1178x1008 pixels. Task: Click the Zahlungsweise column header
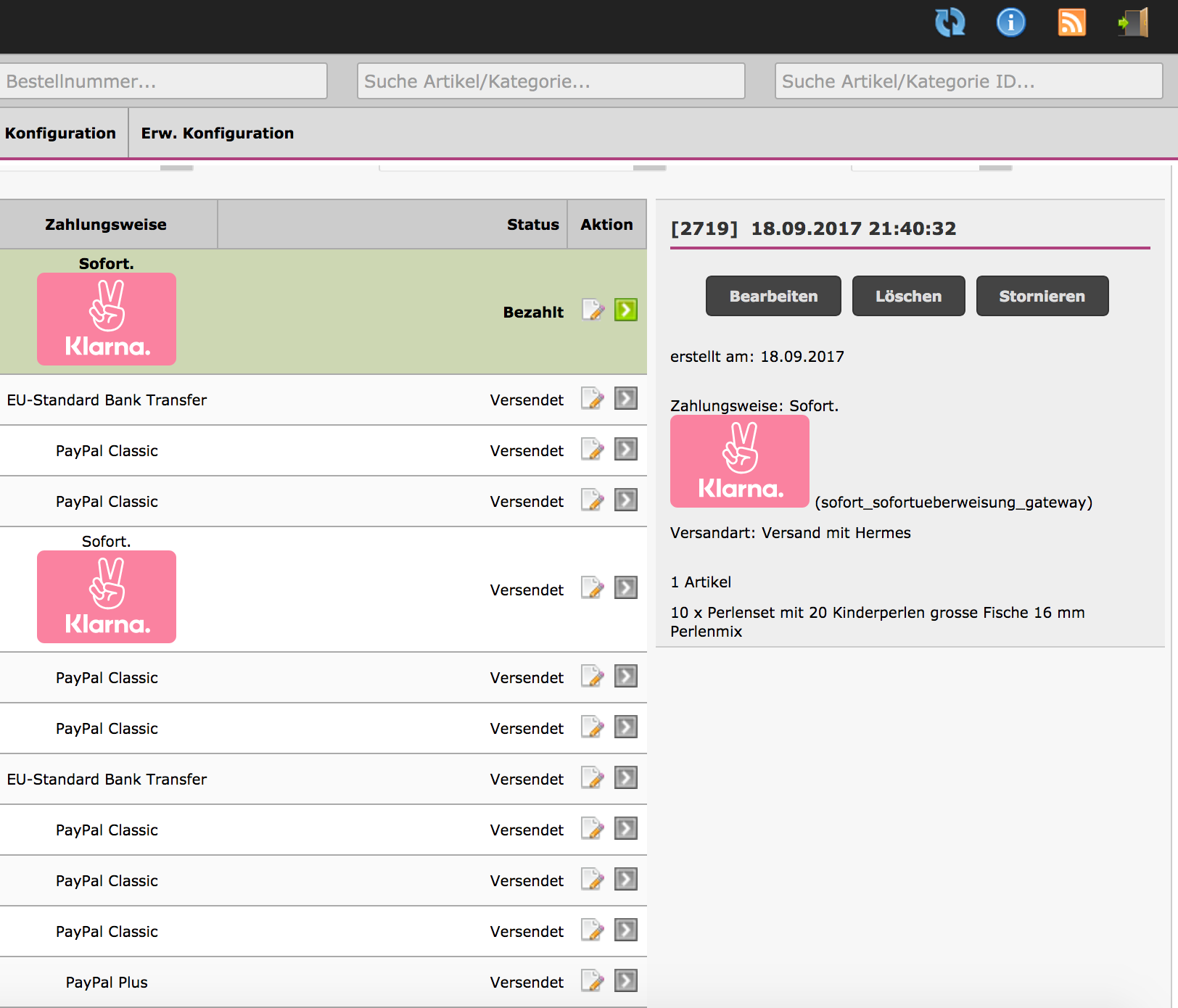pos(106,225)
